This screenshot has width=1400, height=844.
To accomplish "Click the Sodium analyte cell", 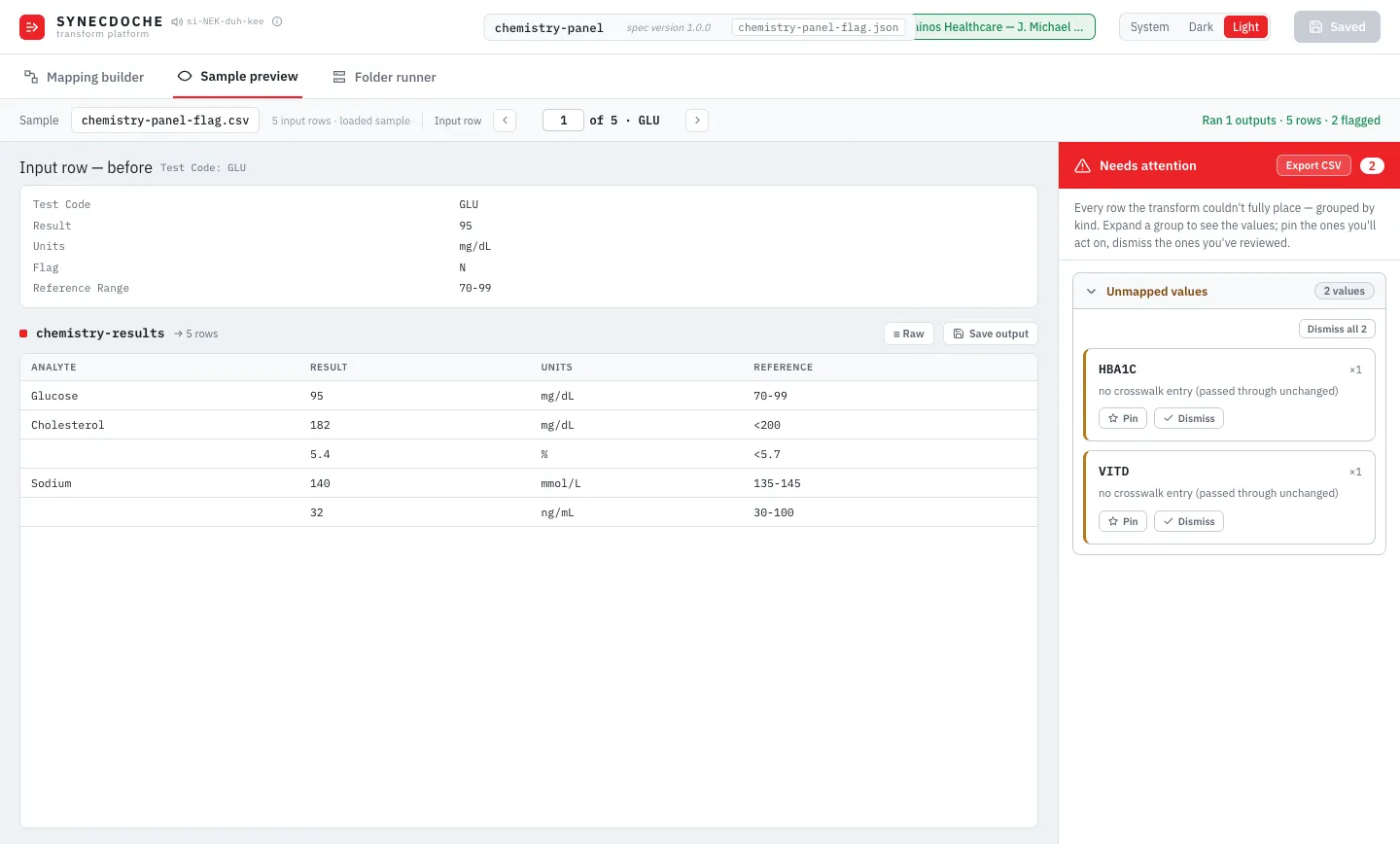I will click(x=52, y=483).
